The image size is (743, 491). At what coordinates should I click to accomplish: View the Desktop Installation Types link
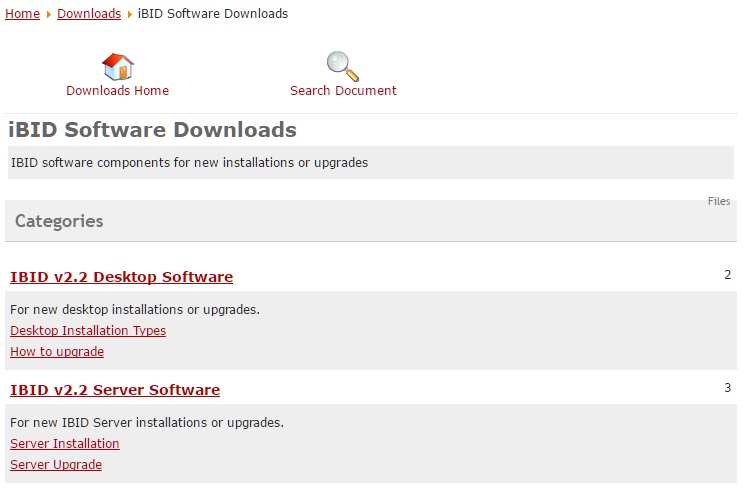pyautogui.click(x=88, y=331)
